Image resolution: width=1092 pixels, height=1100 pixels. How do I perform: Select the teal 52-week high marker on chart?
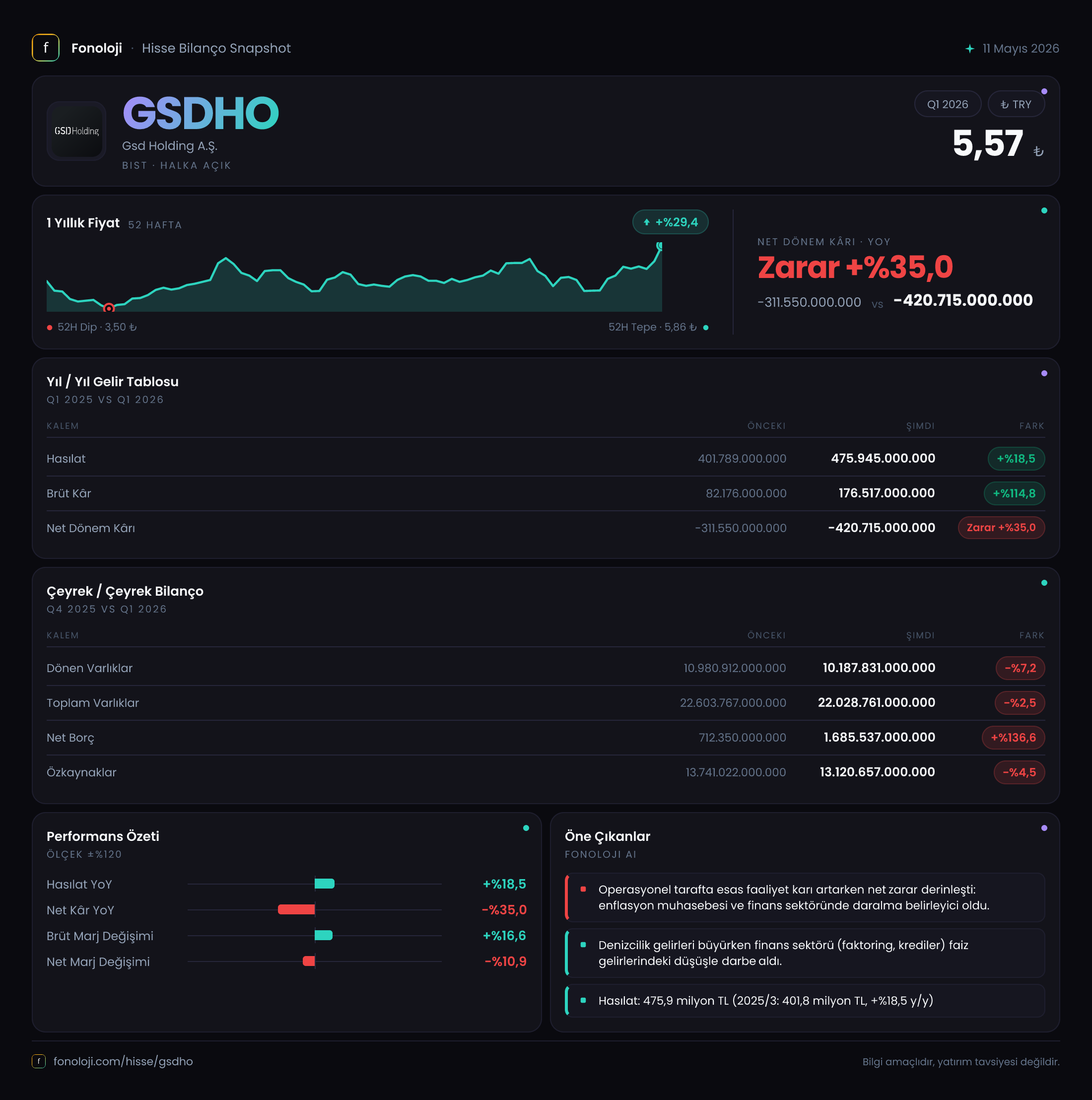coord(660,246)
